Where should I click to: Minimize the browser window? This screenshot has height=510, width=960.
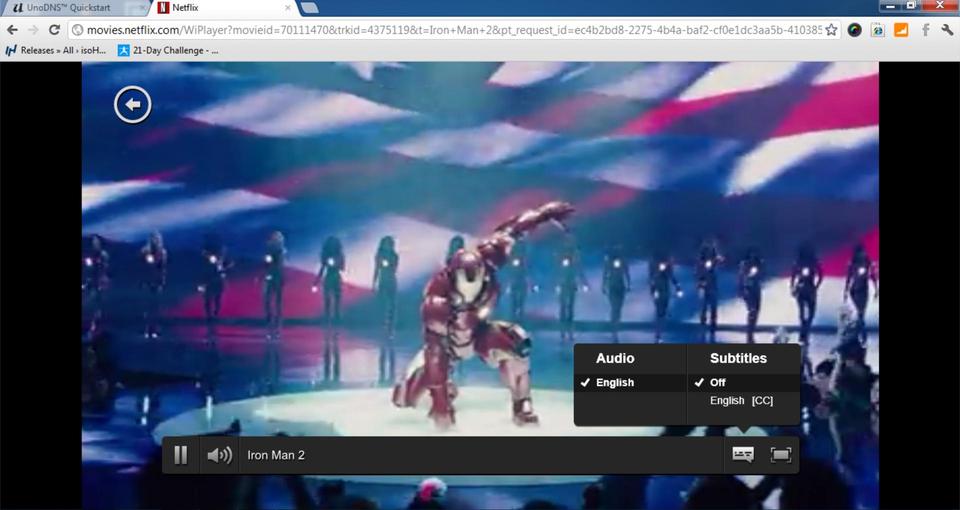point(891,6)
